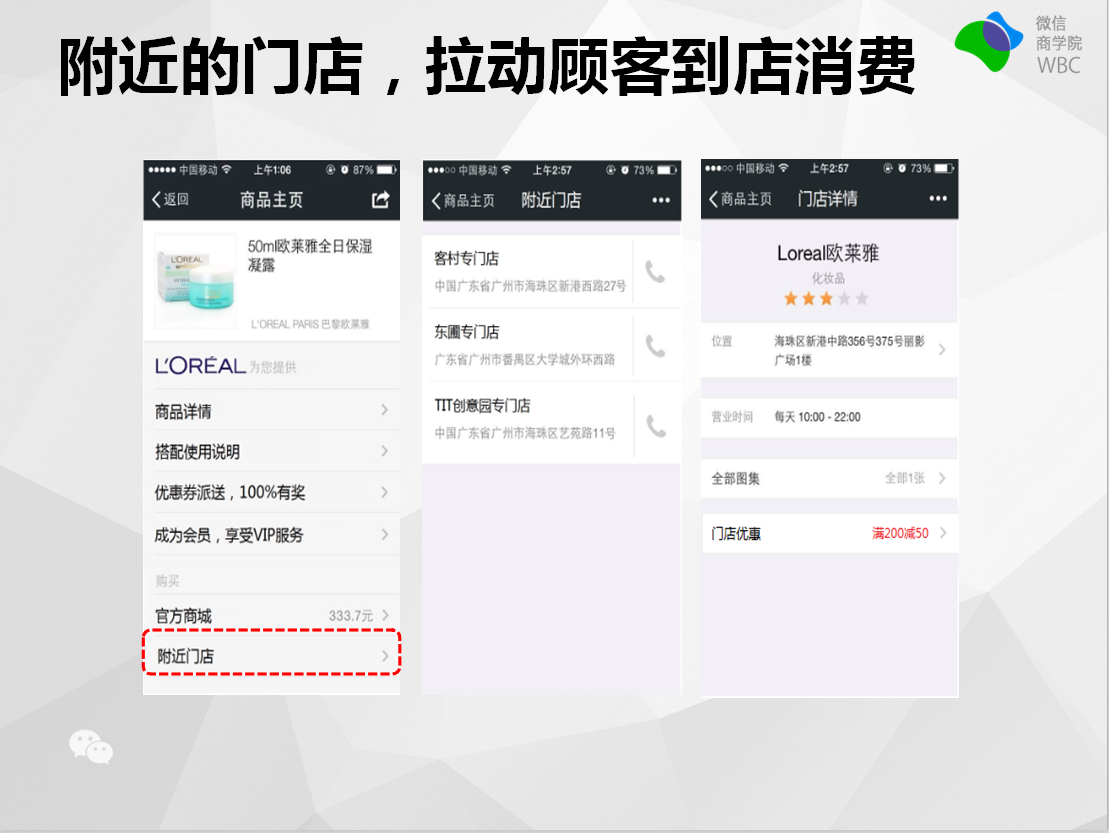The width and height of the screenshot is (1109, 833).
Task: Open the more options dots on 门店详情 screen
Action: 938,199
